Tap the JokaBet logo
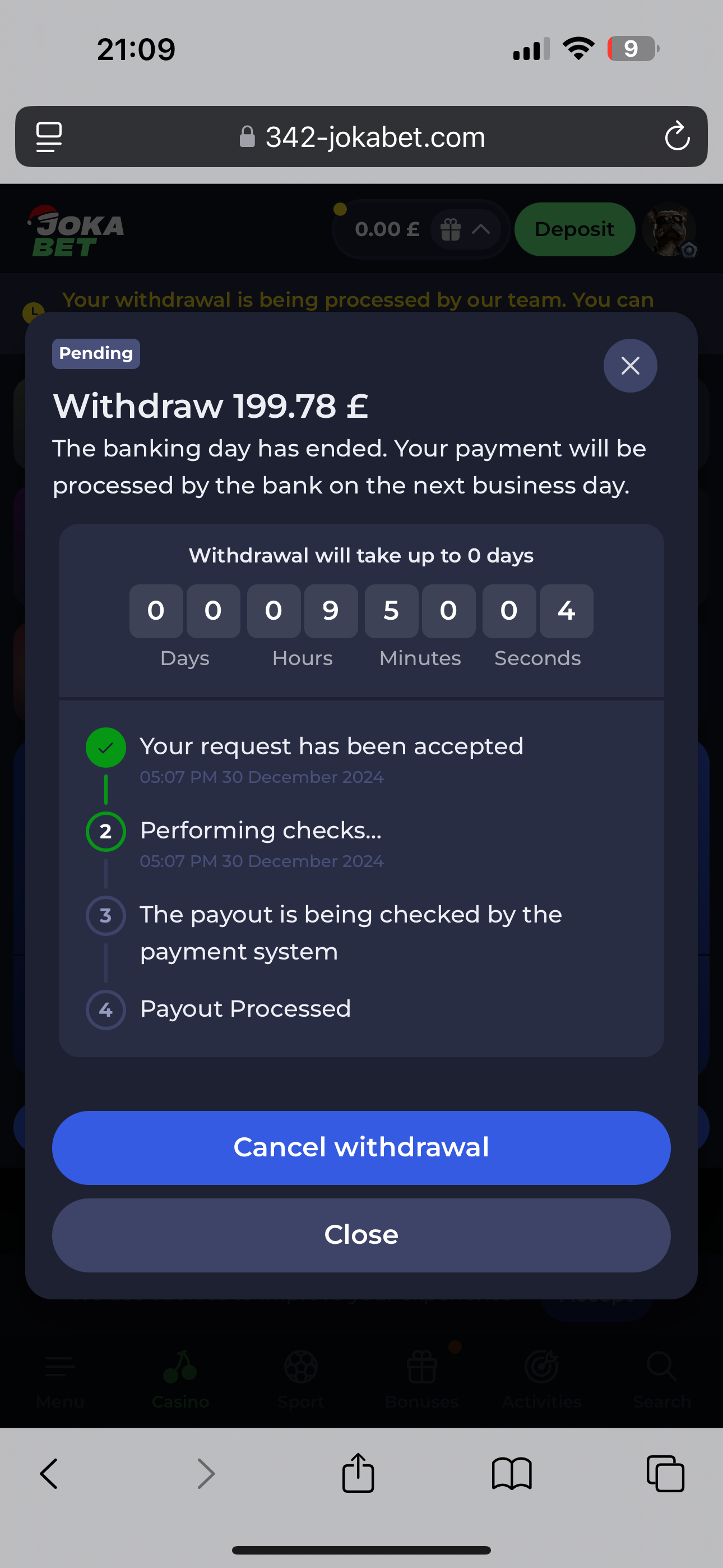 [x=77, y=231]
